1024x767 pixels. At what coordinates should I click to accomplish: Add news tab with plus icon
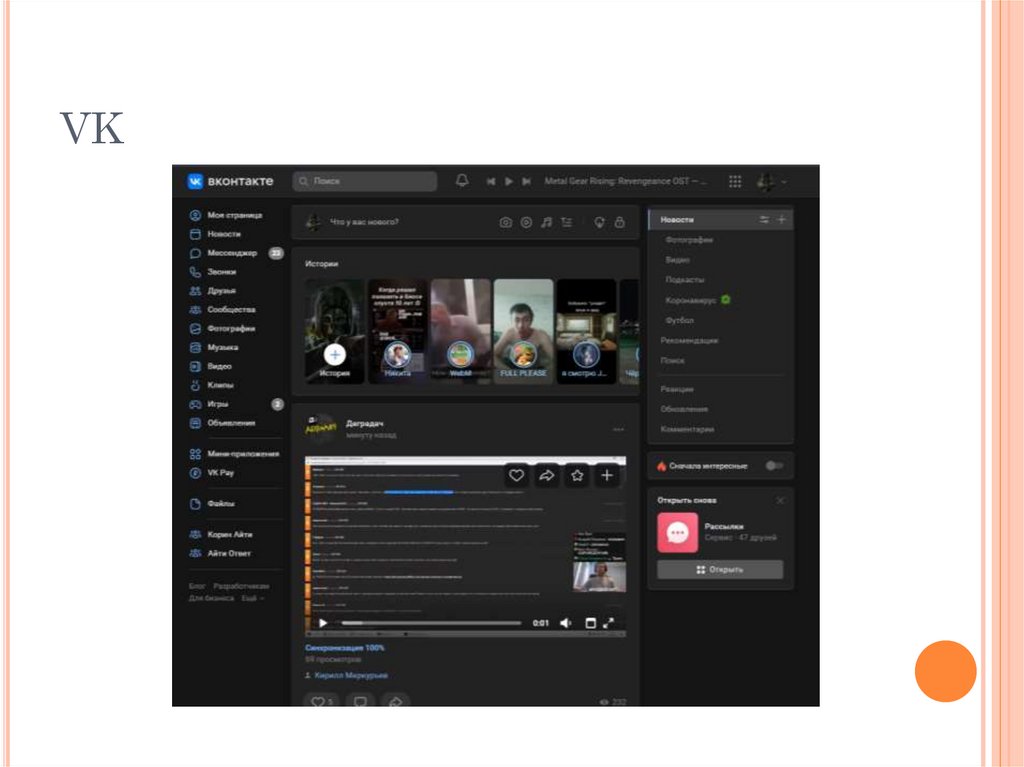click(781, 220)
